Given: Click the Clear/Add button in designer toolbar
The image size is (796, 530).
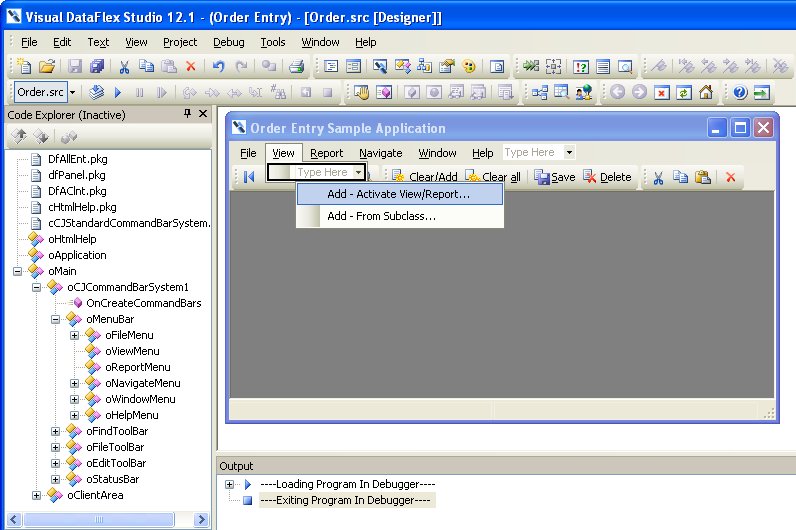Looking at the screenshot, I should (x=424, y=177).
